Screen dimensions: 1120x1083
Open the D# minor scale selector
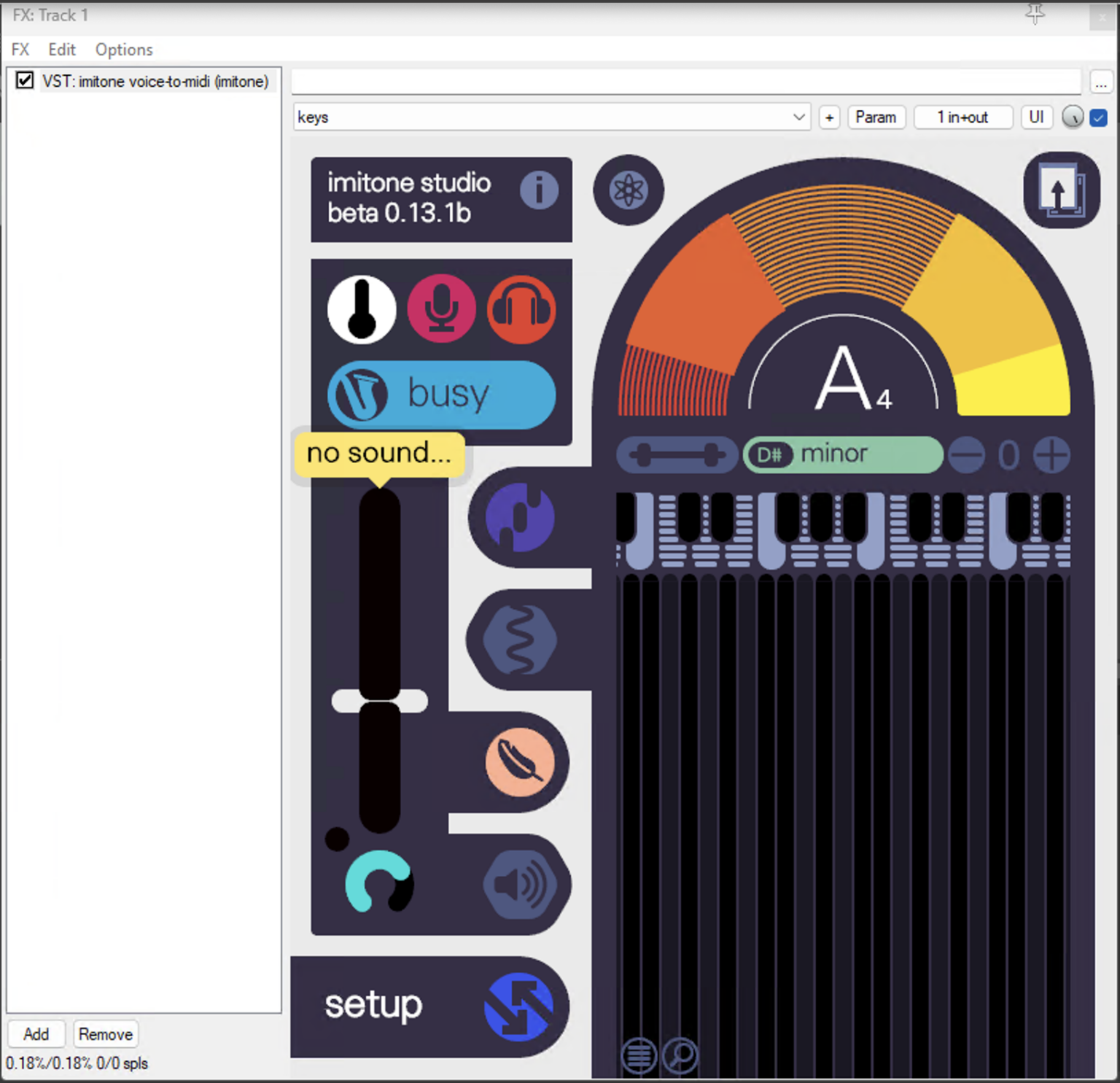coord(842,455)
